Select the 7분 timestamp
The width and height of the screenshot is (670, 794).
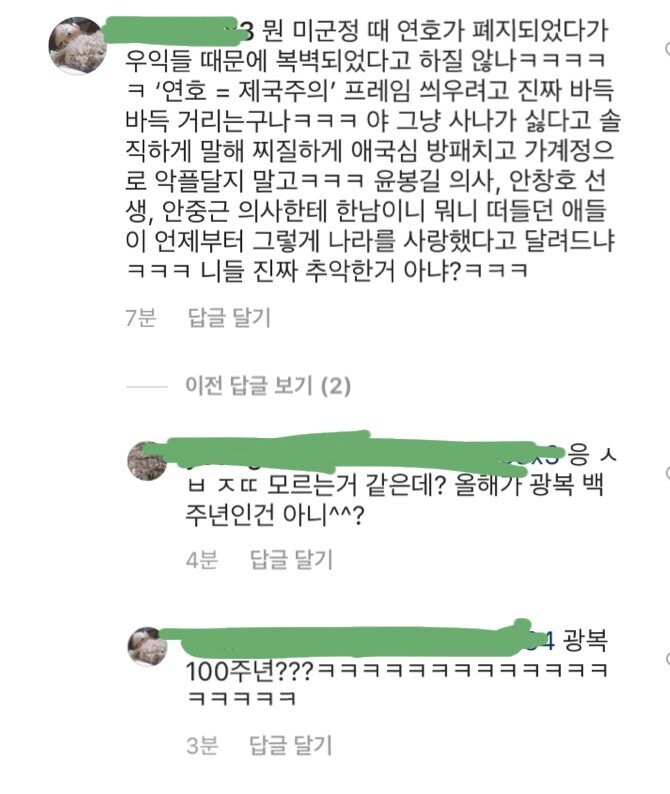point(141,317)
